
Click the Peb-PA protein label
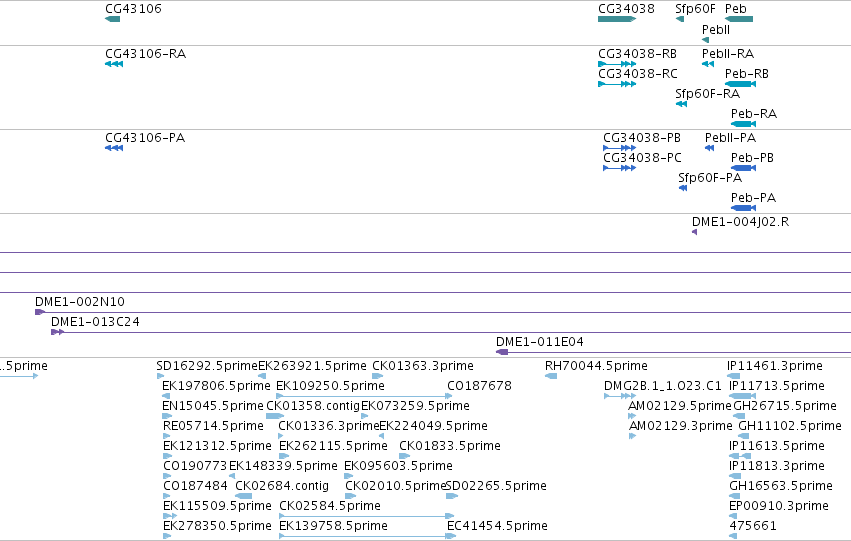coord(753,198)
